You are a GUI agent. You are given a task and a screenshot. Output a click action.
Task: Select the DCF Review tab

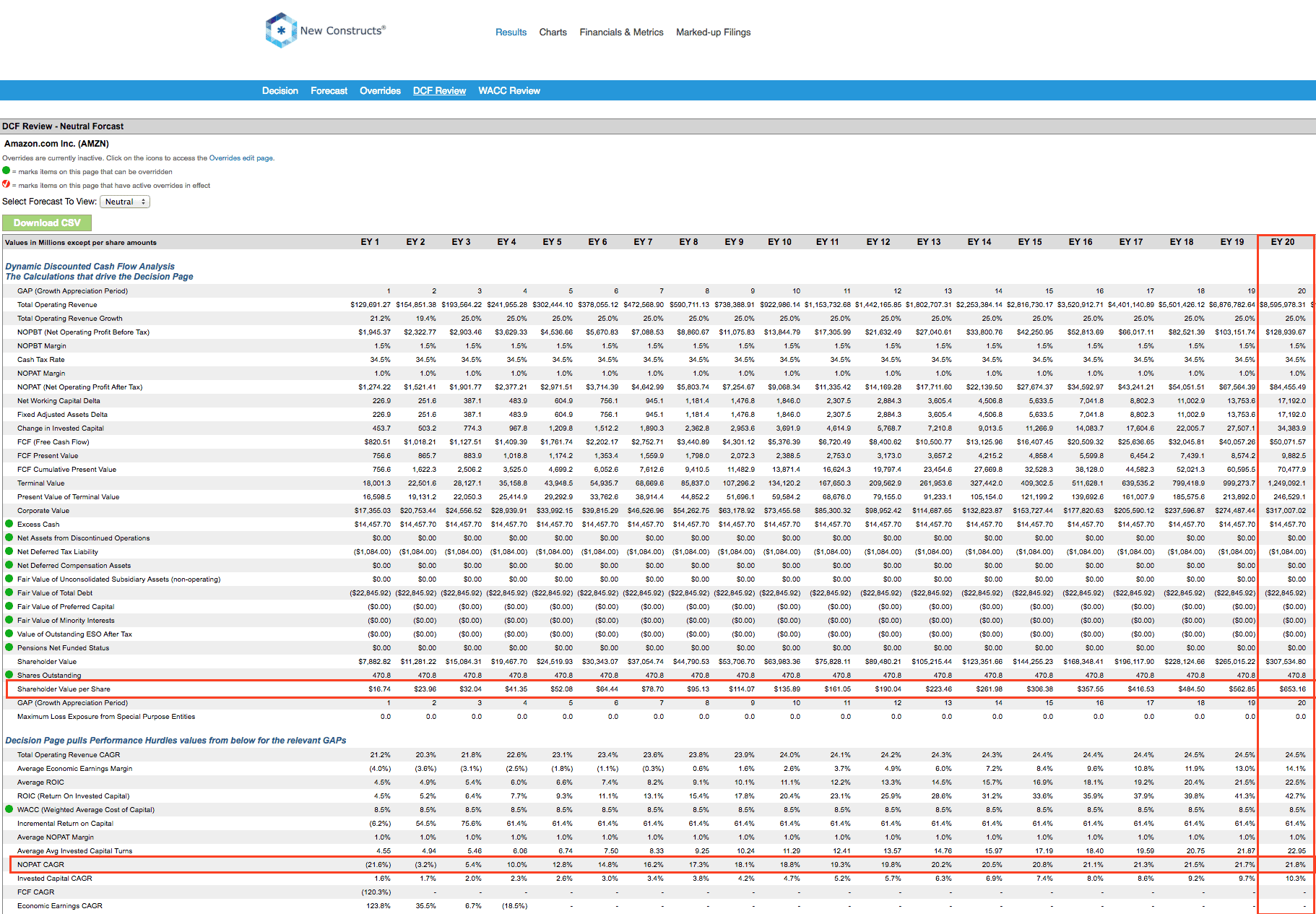point(439,90)
